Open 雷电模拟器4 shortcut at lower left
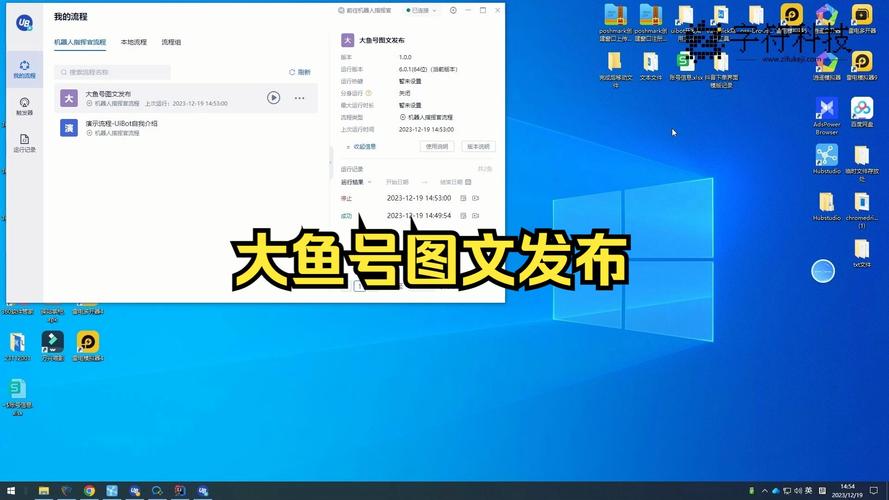Viewport: 889px width, 500px height. click(88, 346)
